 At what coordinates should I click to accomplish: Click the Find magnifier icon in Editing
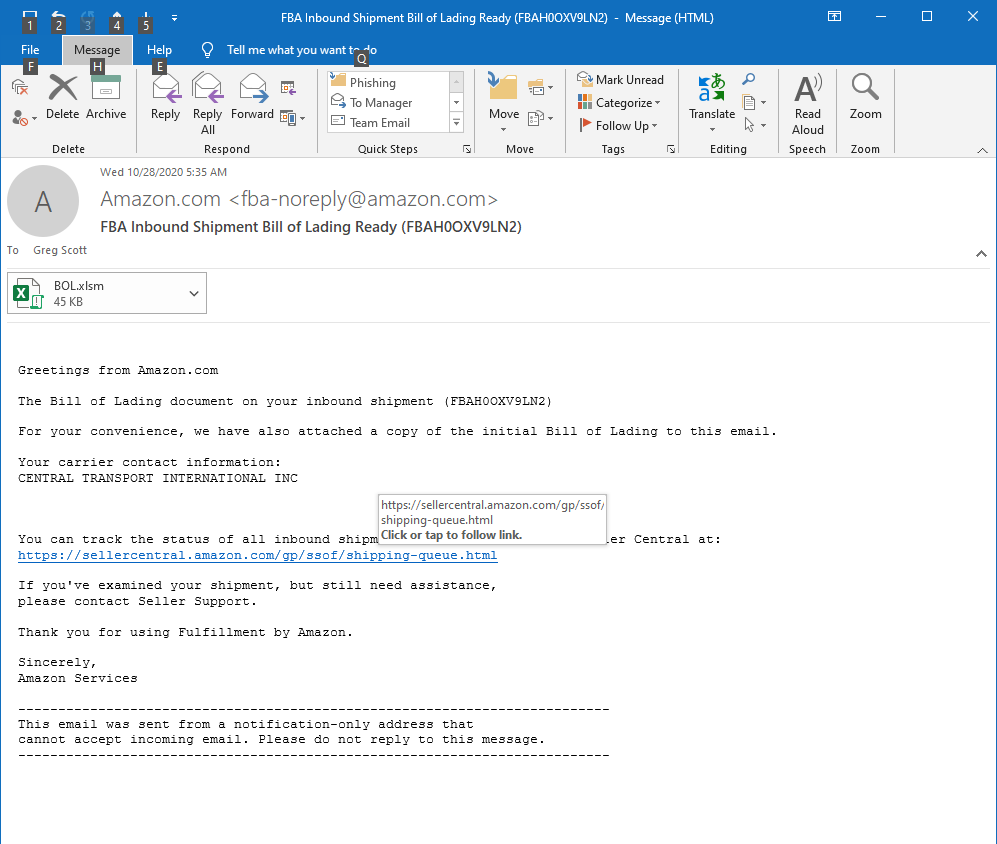point(749,80)
